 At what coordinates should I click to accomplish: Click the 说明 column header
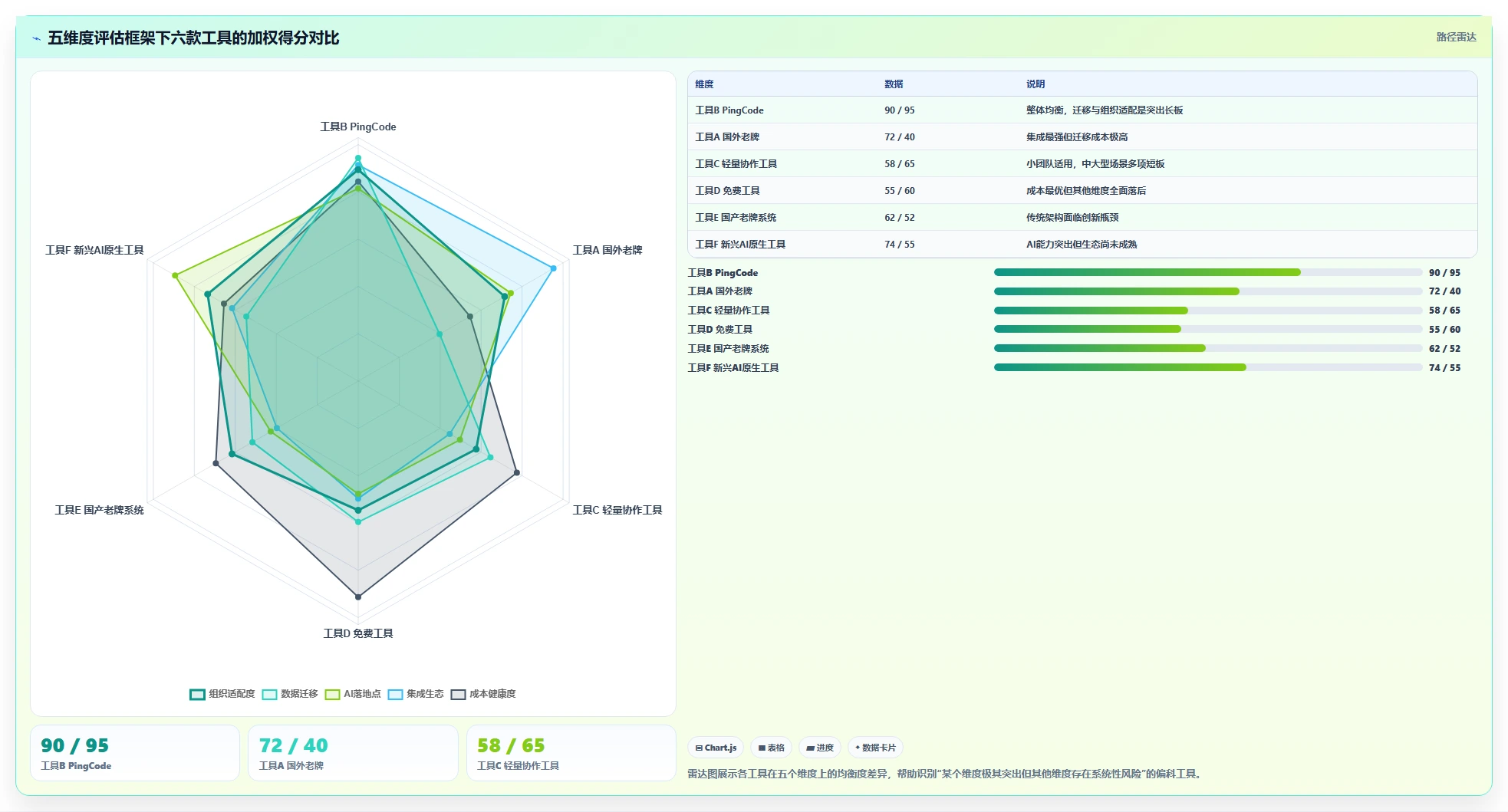pyautogui.click(x=1036, y=84)
